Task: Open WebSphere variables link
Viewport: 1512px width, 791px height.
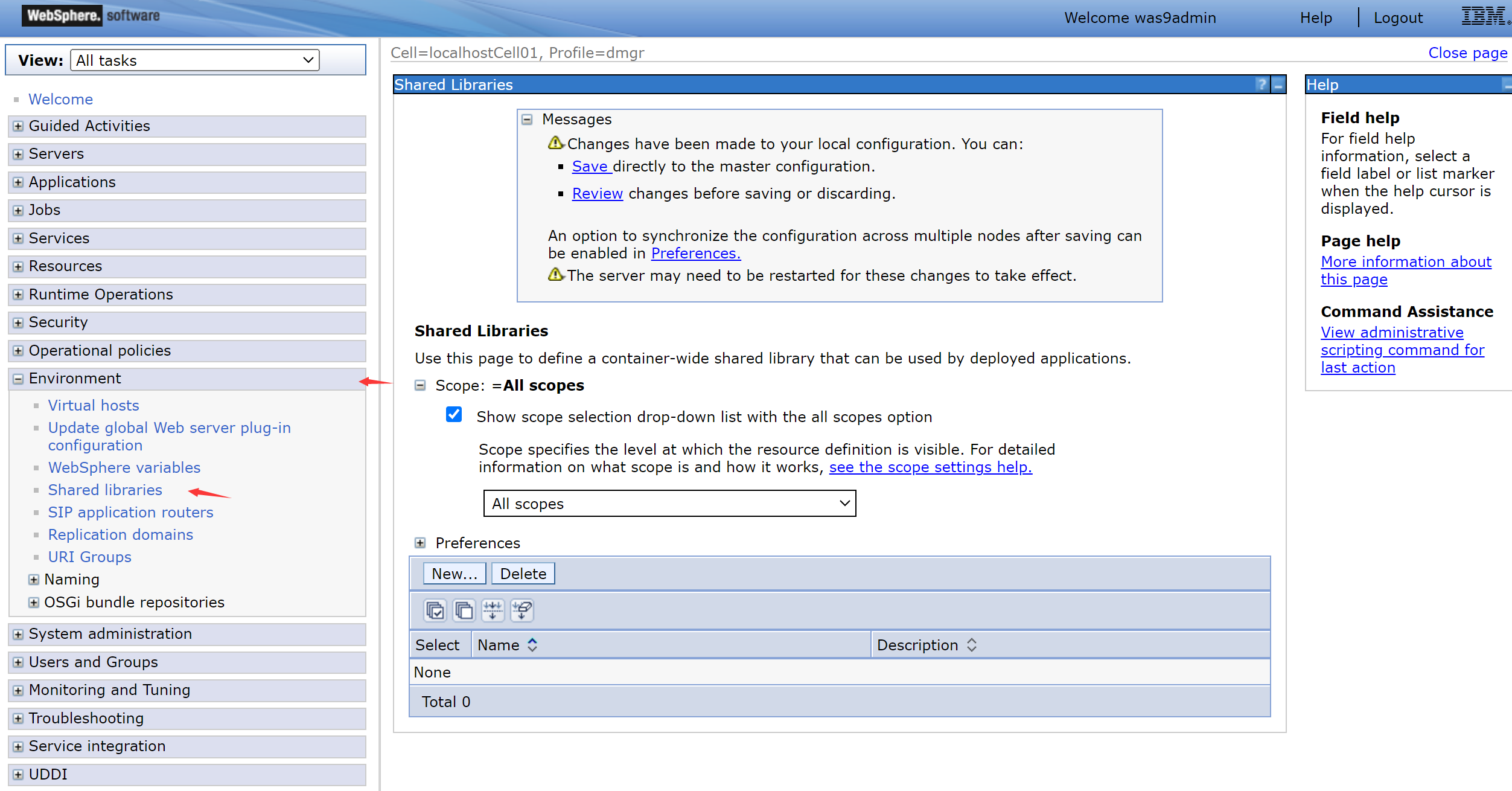Action: point(124,467)
